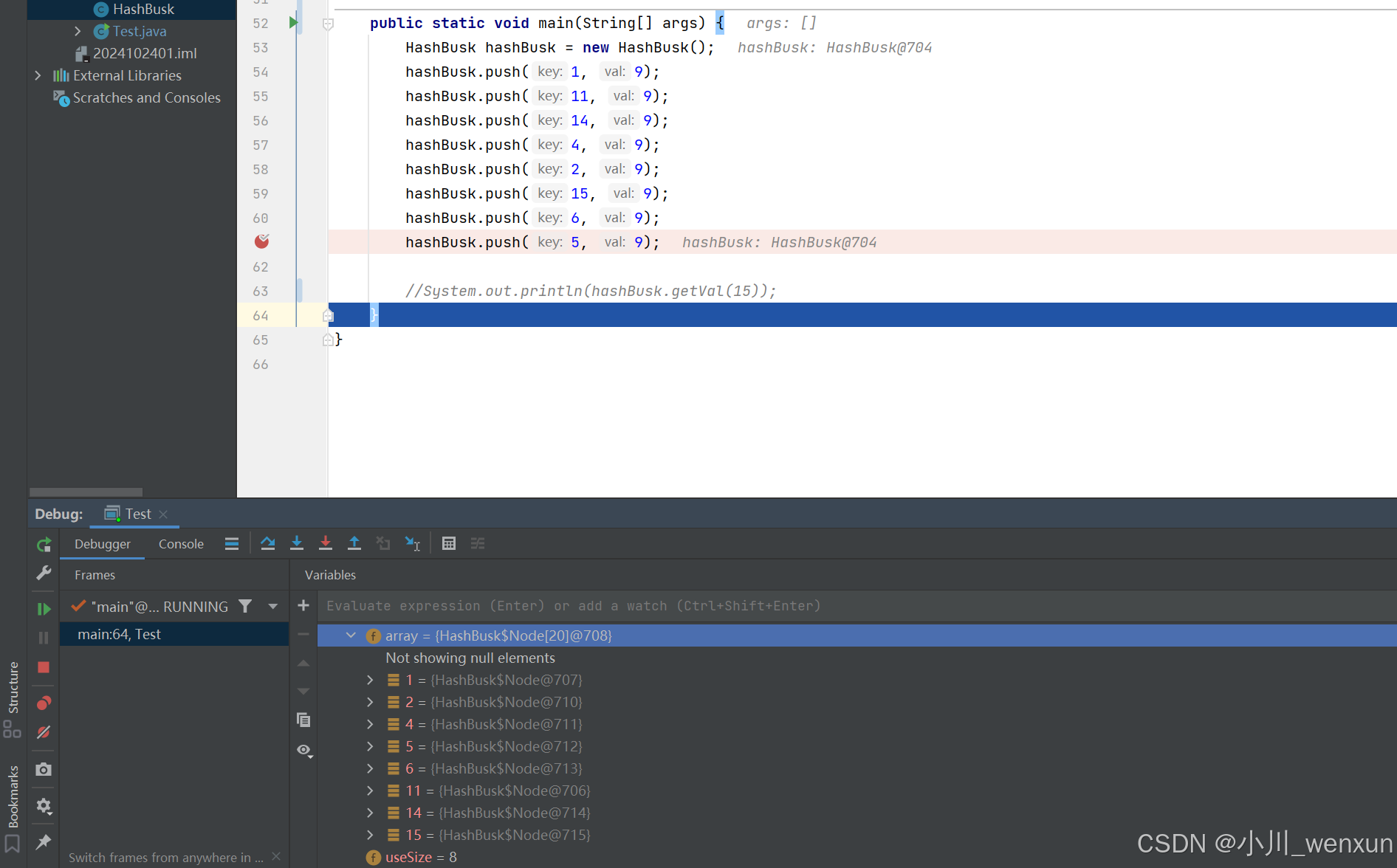This screenshot has height=868, width=1397.
Task: Toggle the watches view eye icon
Action: 304,751
